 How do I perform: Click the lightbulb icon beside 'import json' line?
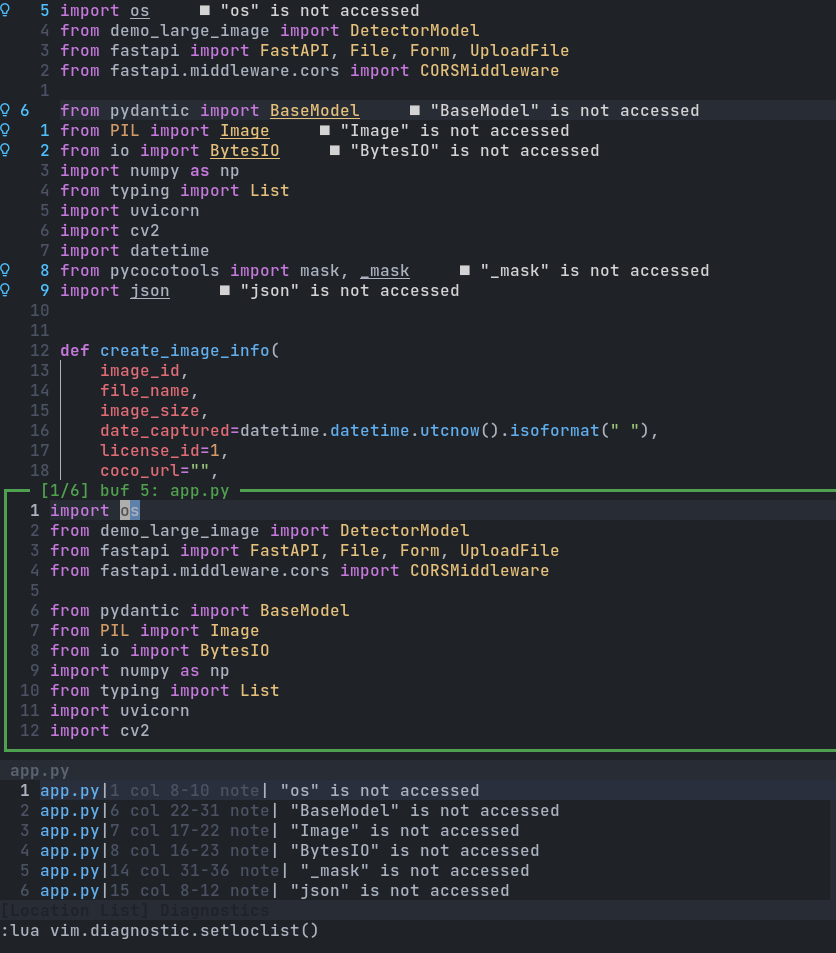5,290
